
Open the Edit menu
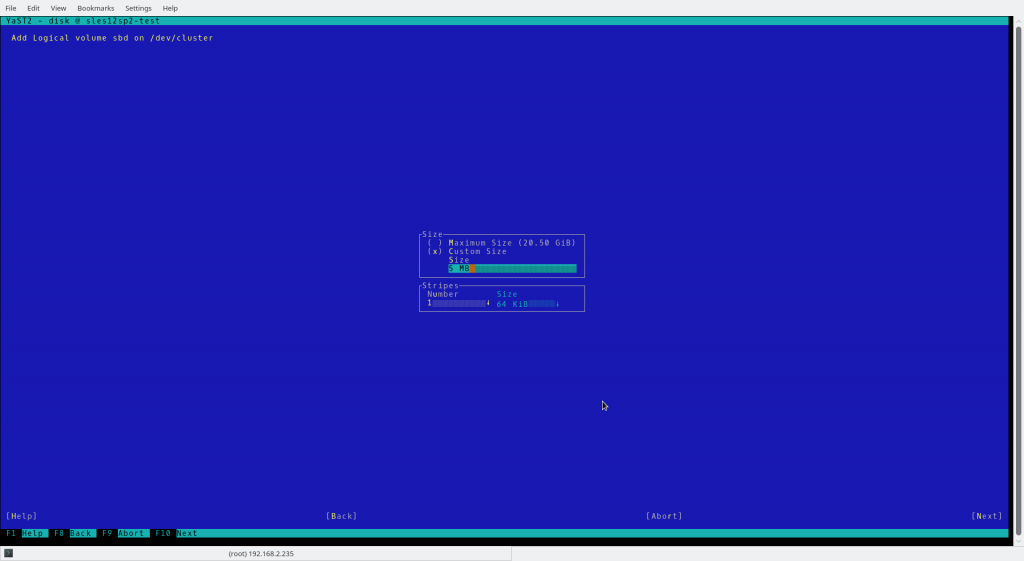[x=33, y=8]
